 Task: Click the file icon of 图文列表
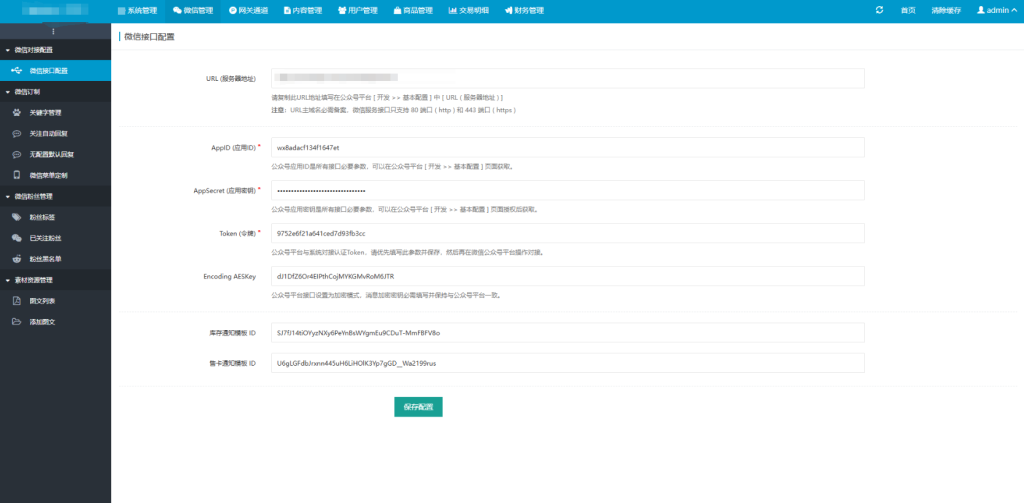16,300
